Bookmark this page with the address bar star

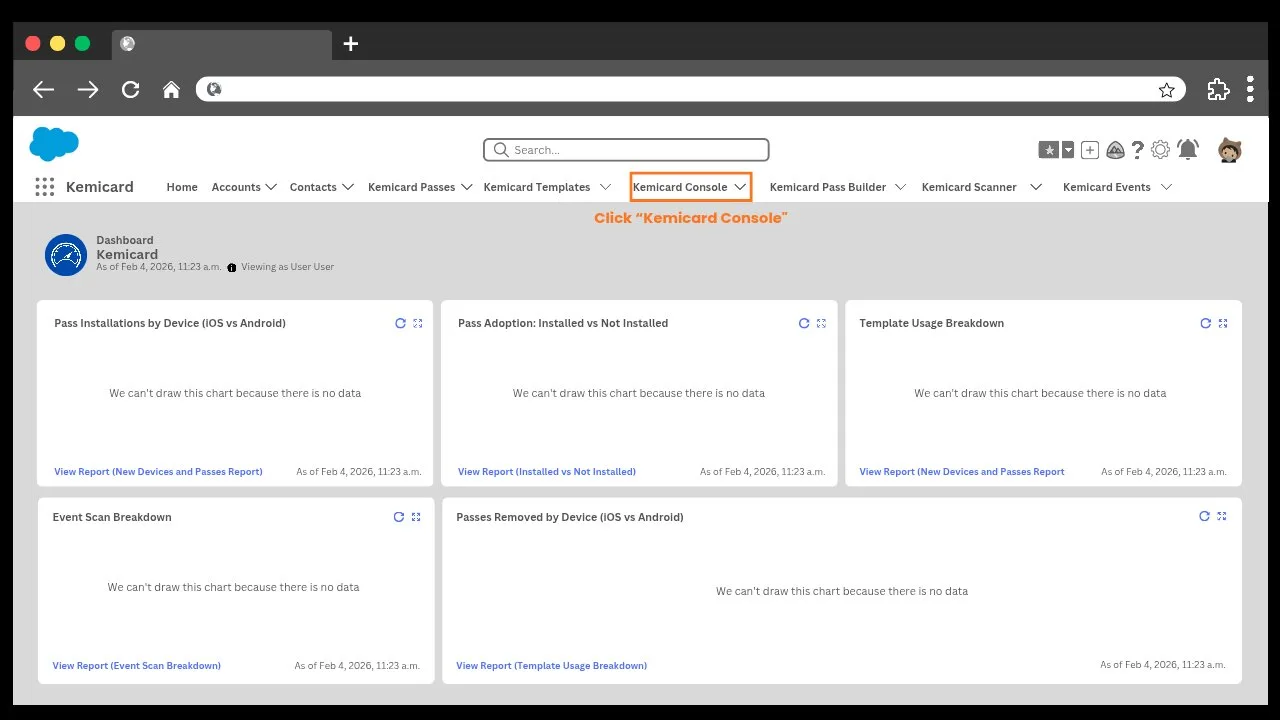pos(1167,90)
